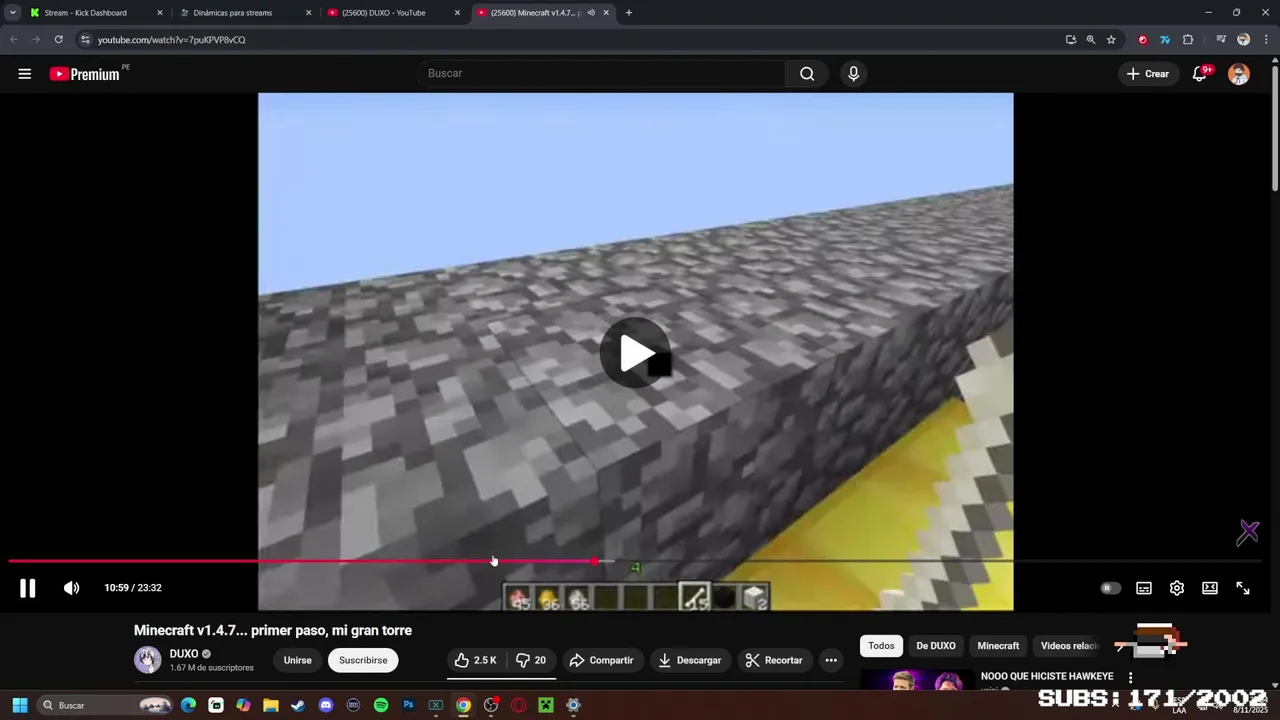The height and width of the screenshot is (720, 1280).
Task: Click the red extension icon
Action: [x=1143, y=40]
